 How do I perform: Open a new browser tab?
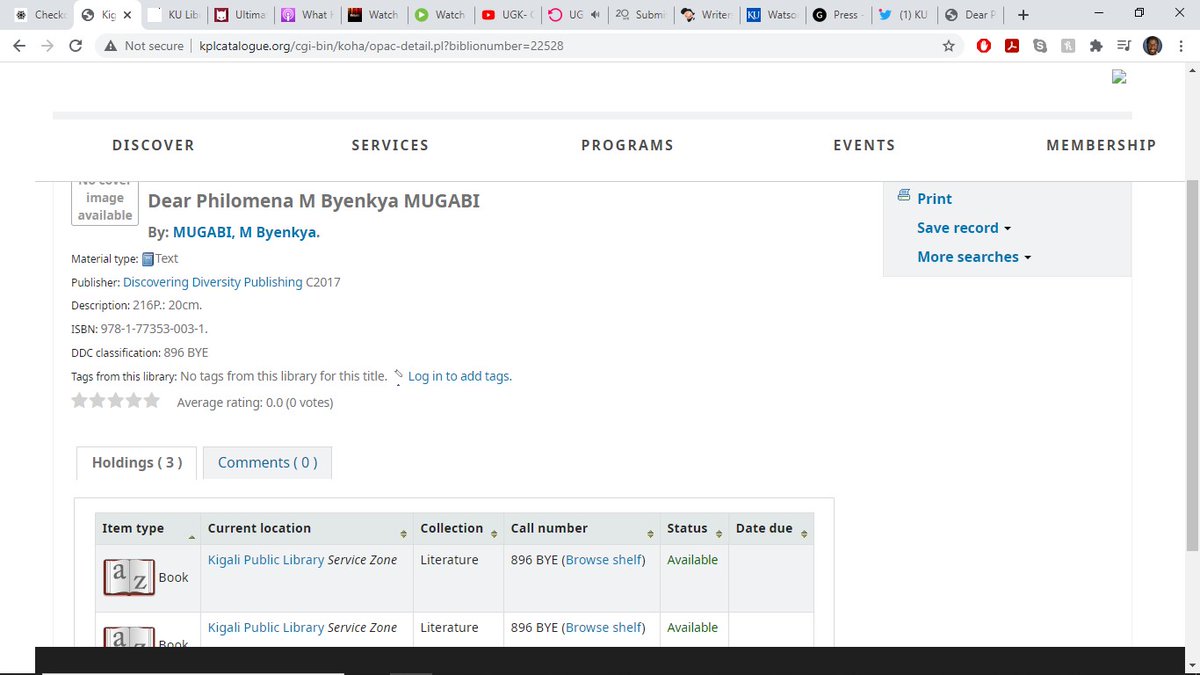pyautogui.click(x=1023, y=15)
